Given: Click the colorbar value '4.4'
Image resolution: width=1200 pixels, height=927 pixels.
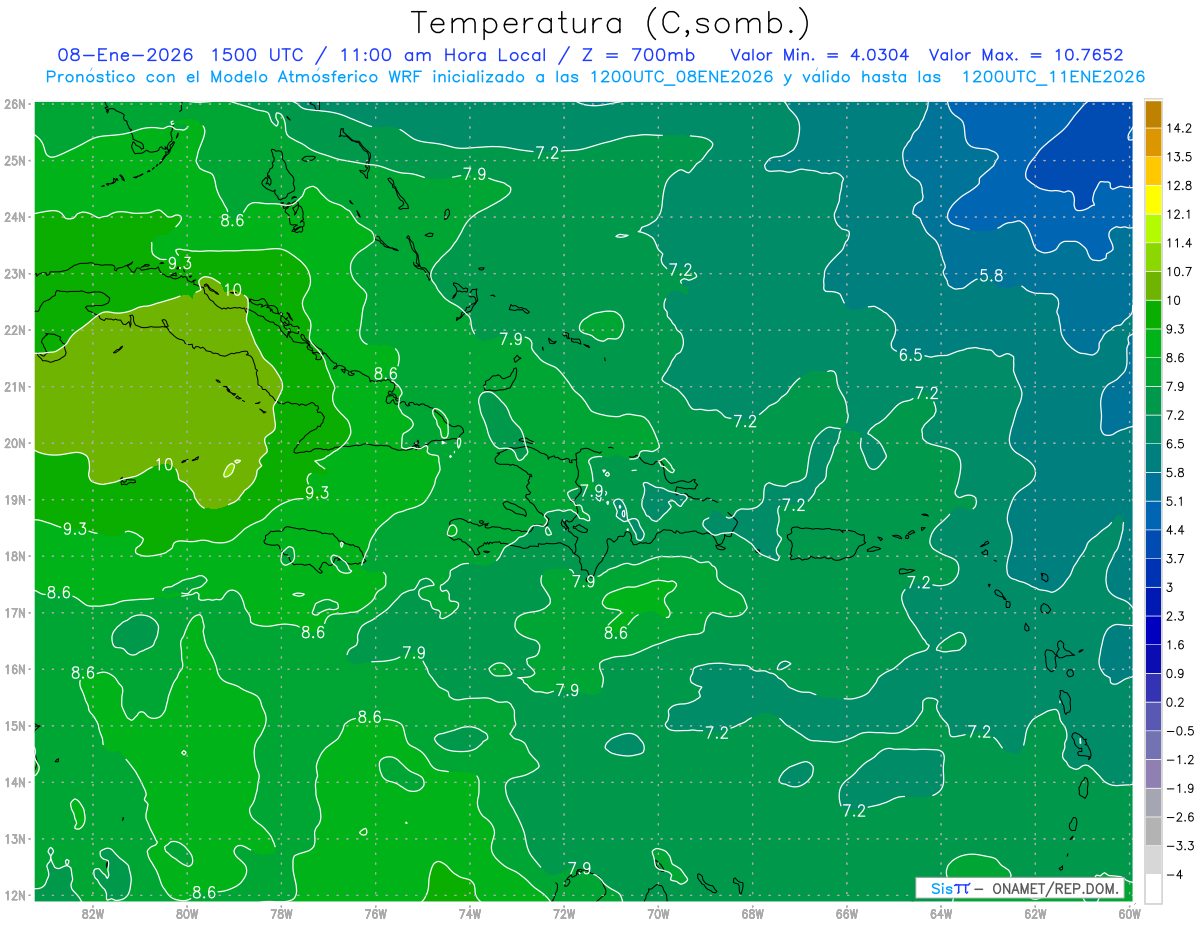Looking at the screenshot, I should click(x=1175, y=529).
